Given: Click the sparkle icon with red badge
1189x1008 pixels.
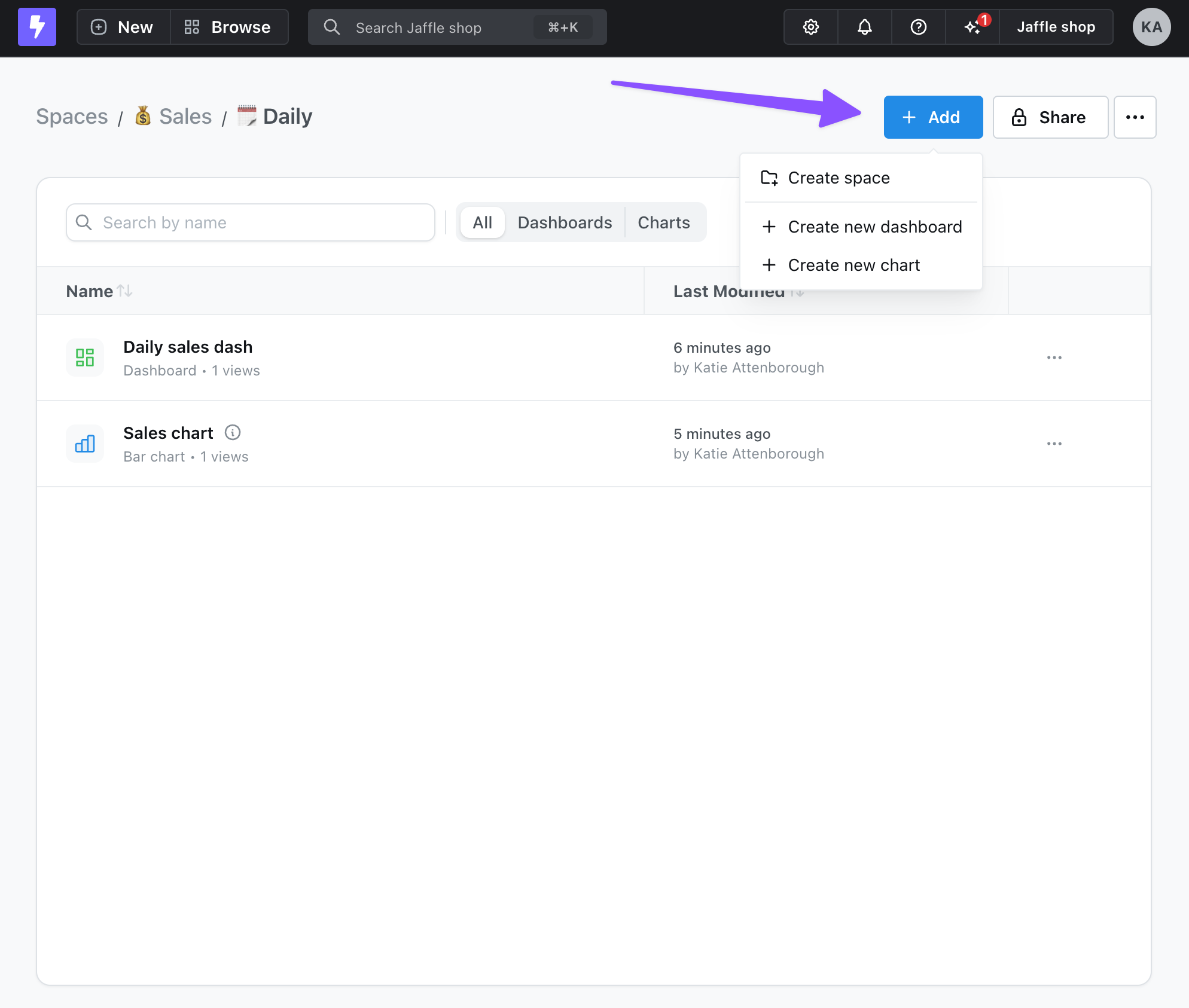Looking at the screenshot, I should (972, 27).
